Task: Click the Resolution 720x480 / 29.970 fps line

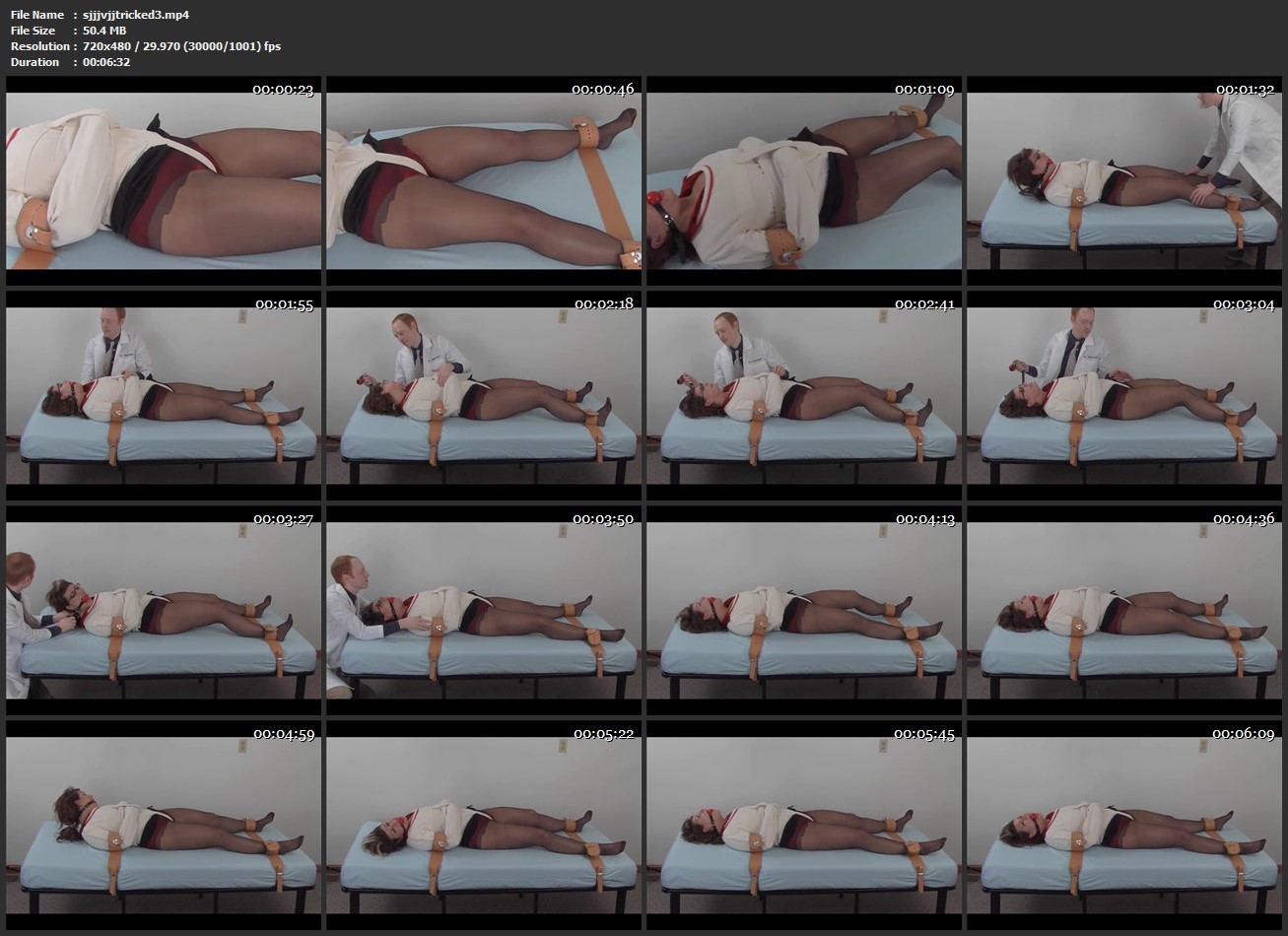Action: click(x=146, y=46)
